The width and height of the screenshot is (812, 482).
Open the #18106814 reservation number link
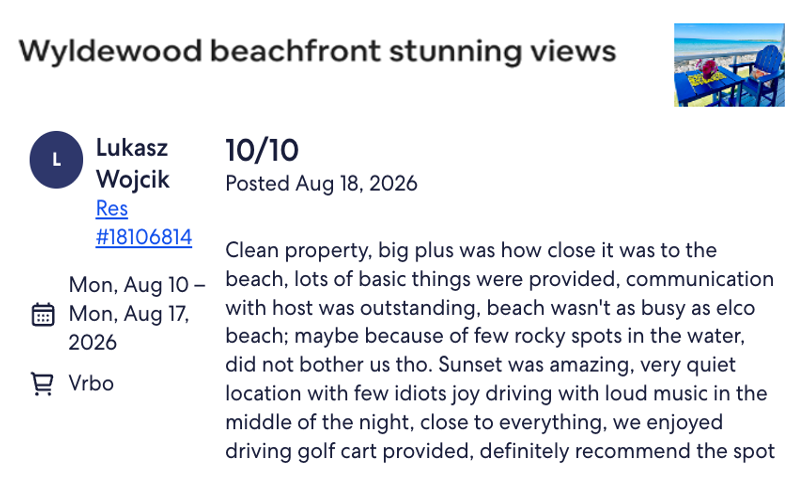(144, 237)
